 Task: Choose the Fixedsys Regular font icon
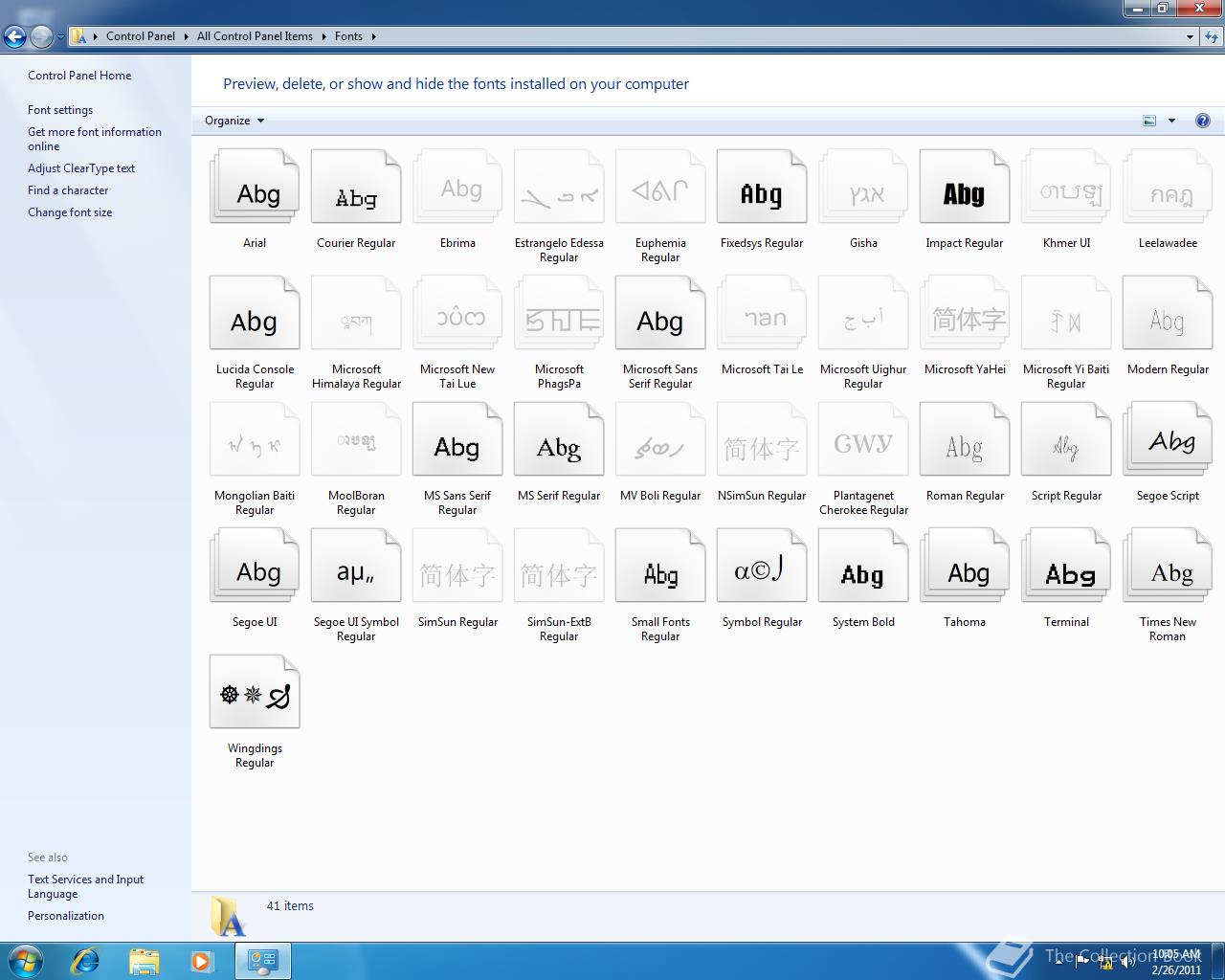(x=762, y=188)
